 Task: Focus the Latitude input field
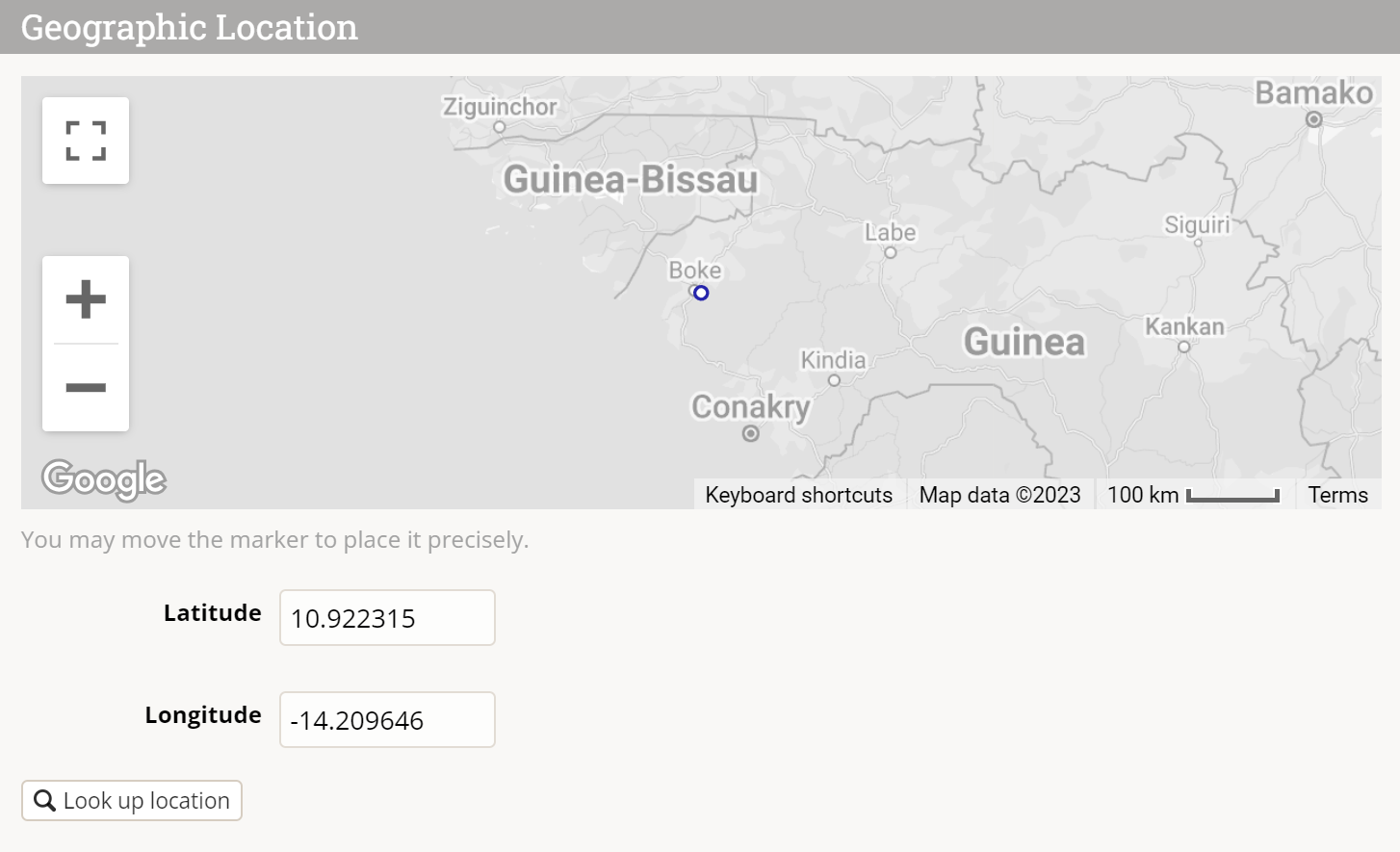click(387, 618)
